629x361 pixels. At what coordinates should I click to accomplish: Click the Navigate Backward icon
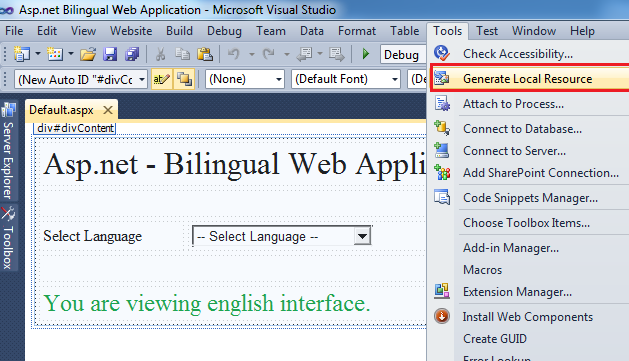305,54
